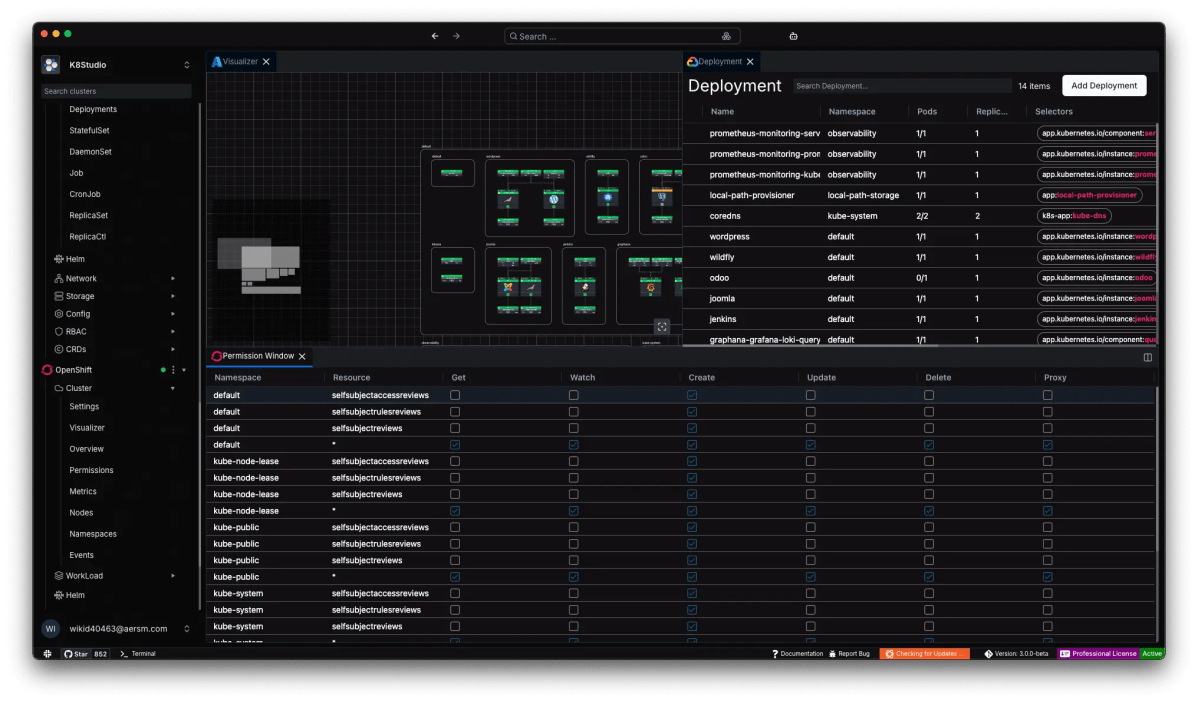The image size is (1198, 703).
Task: Toggle Update for default selfsubjectreviews
Action: point(811,429)
